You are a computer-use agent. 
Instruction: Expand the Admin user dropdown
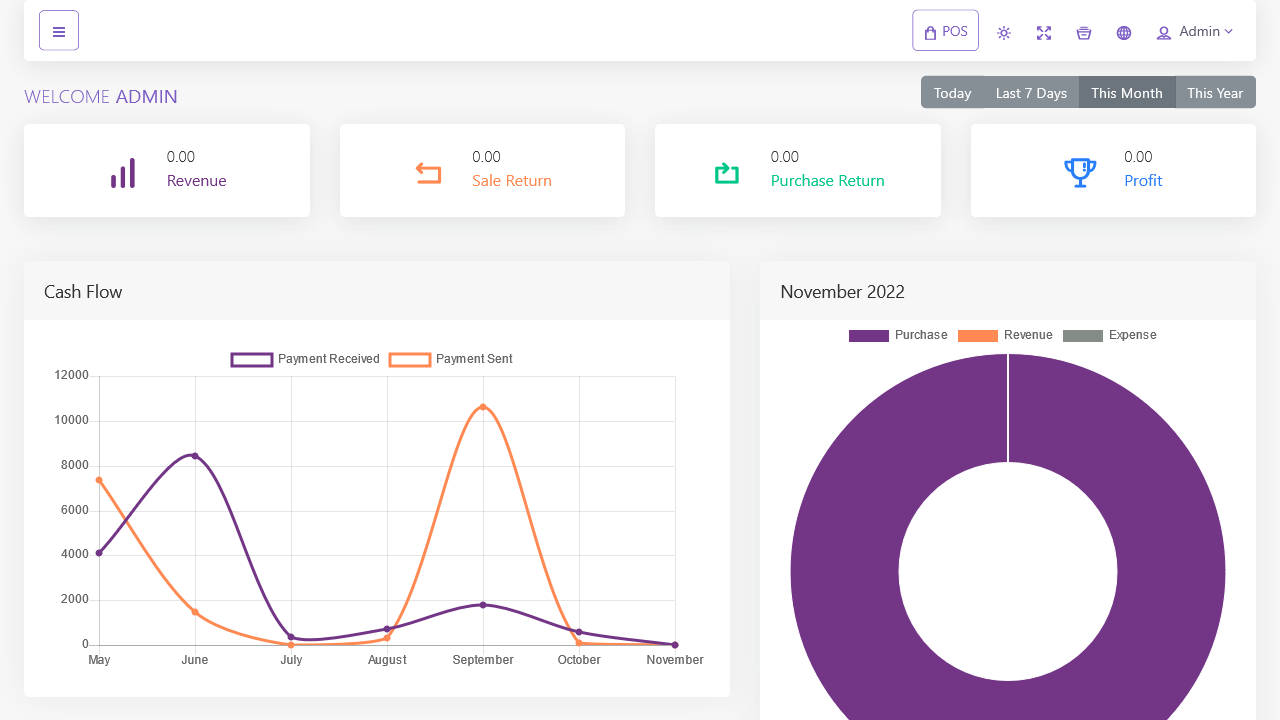(x=1195, y=32)
